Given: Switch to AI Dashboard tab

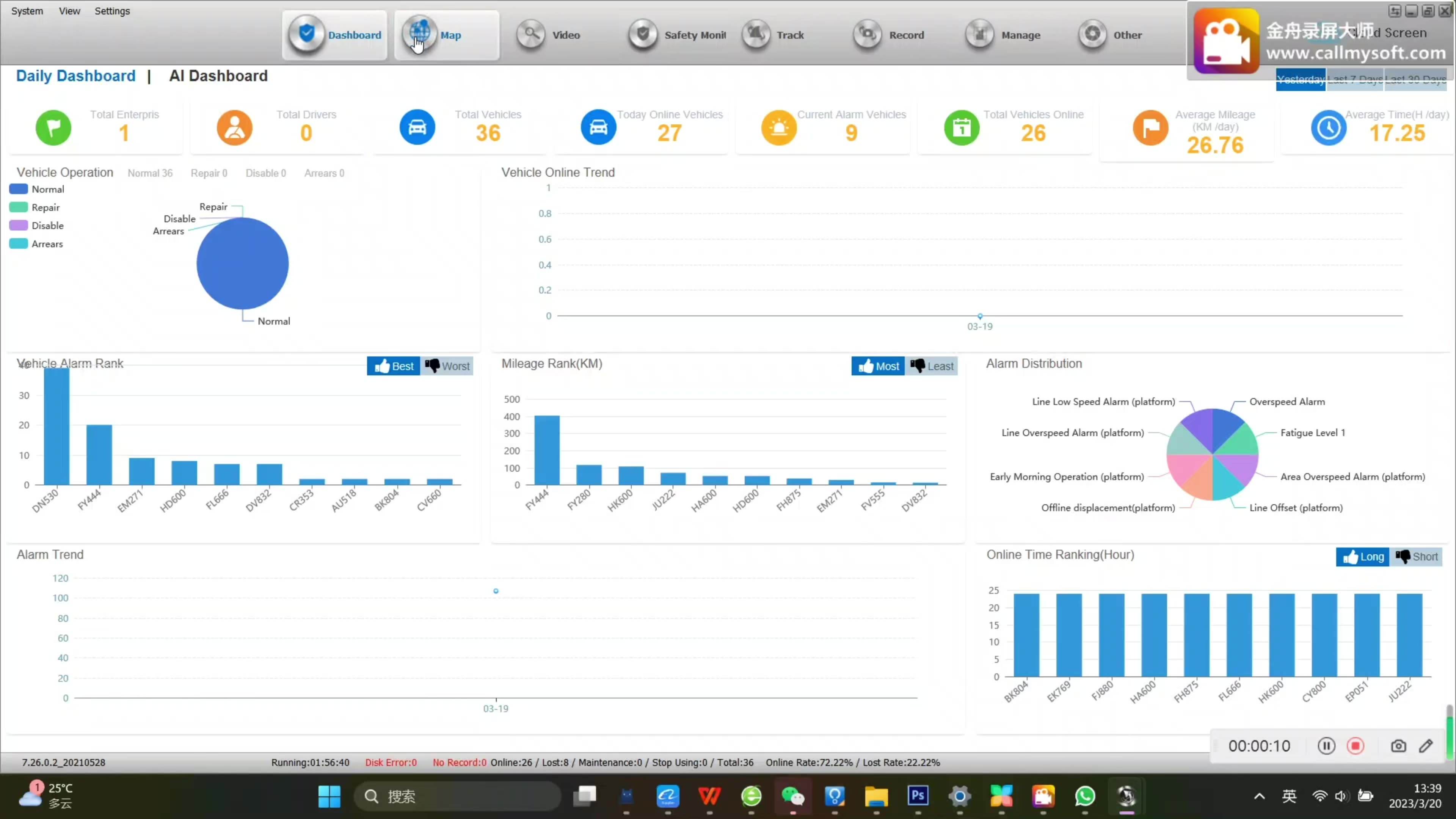Looking at the screenshot, I should (218, 76).
